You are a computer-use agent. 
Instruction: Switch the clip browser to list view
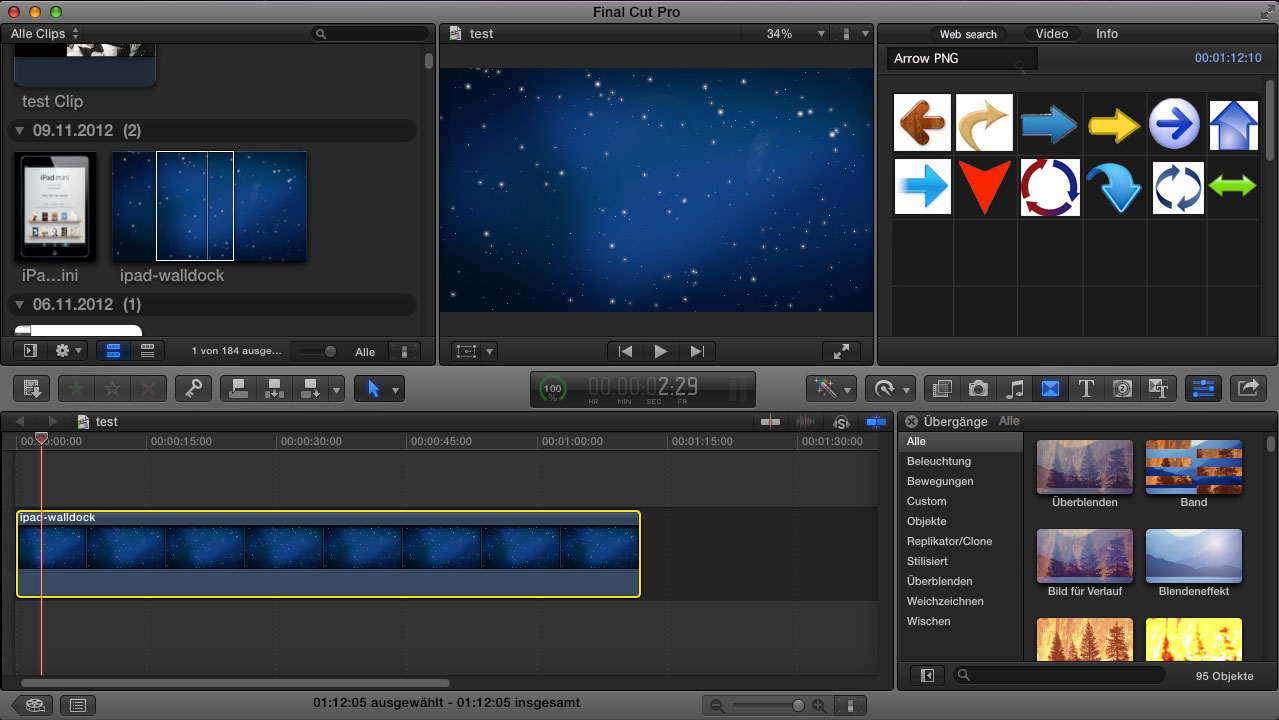pos(147,351)
